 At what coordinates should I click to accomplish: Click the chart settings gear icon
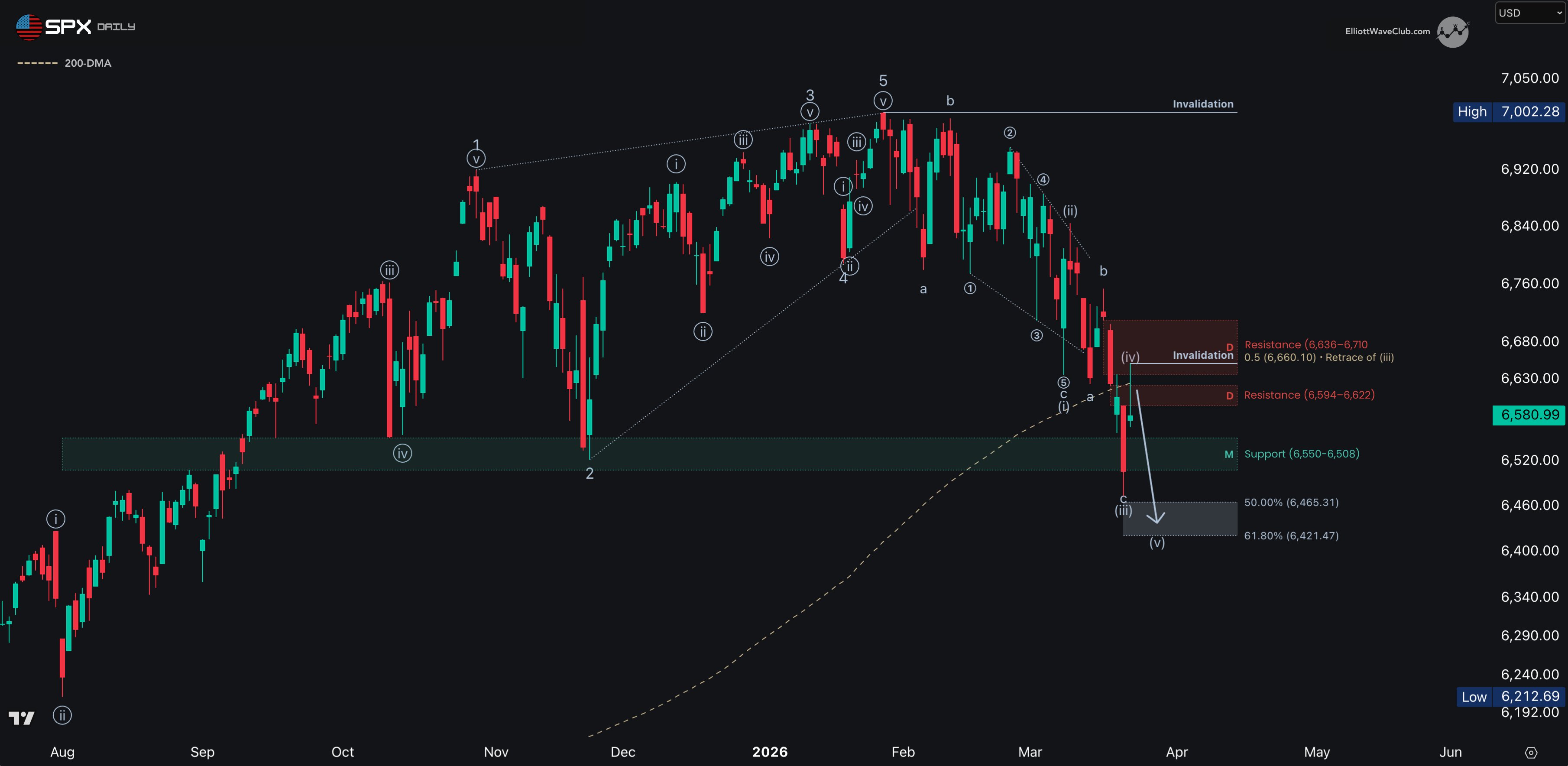click(1531, 753)
